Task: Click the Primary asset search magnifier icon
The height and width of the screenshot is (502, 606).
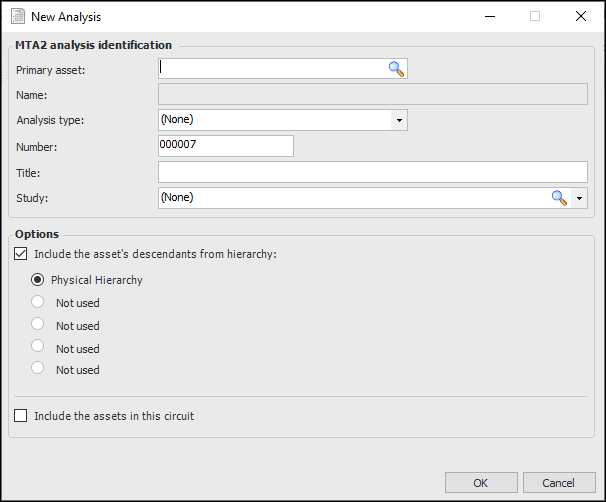Action: [397, 69]
